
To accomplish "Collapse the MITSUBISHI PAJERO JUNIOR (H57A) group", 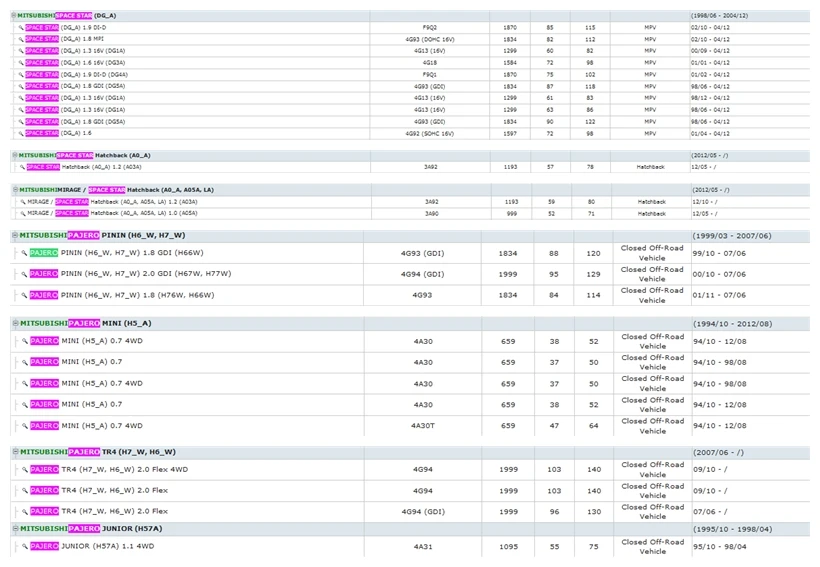I will coord(16,529).
